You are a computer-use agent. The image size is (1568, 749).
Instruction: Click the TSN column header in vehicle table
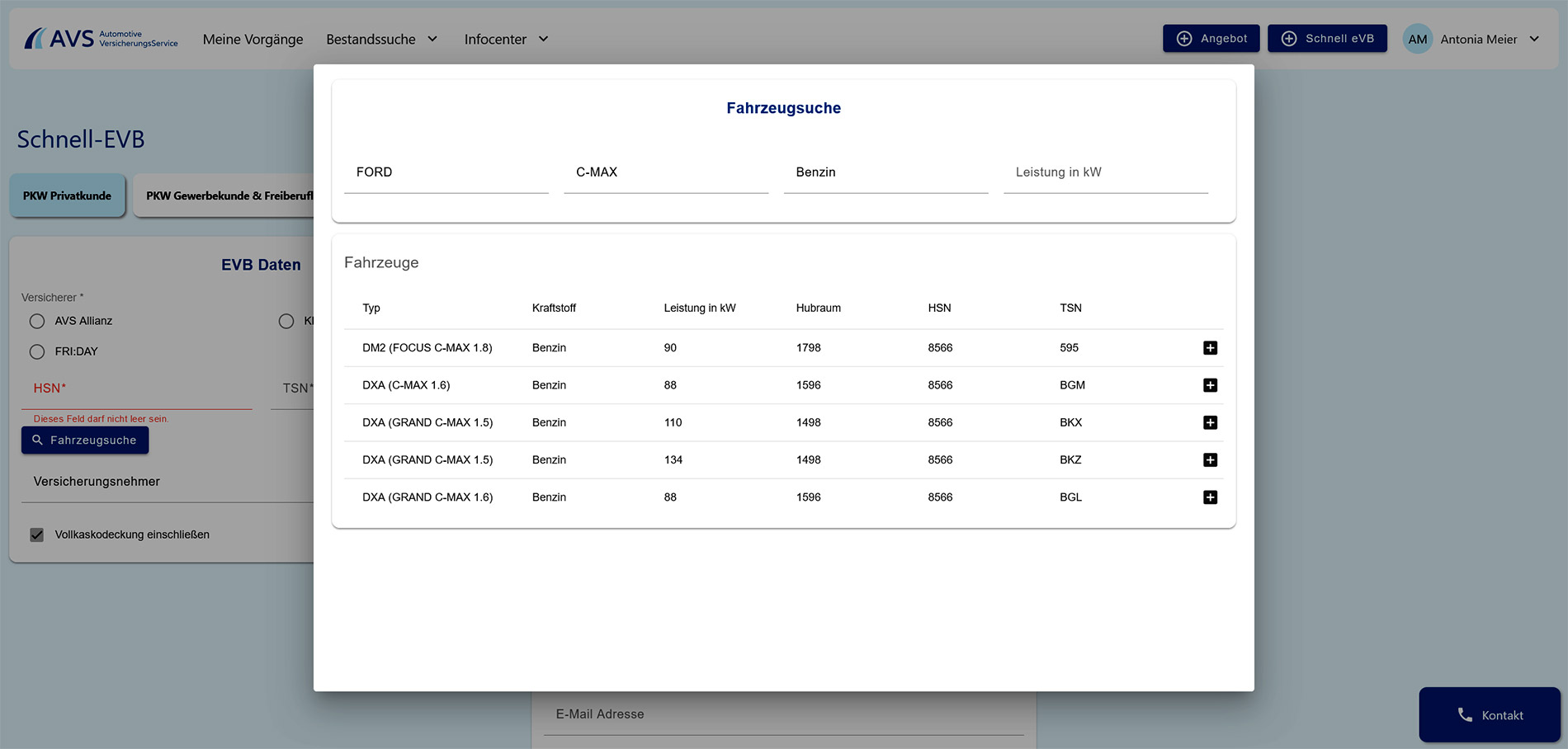tap(1070, 308)
